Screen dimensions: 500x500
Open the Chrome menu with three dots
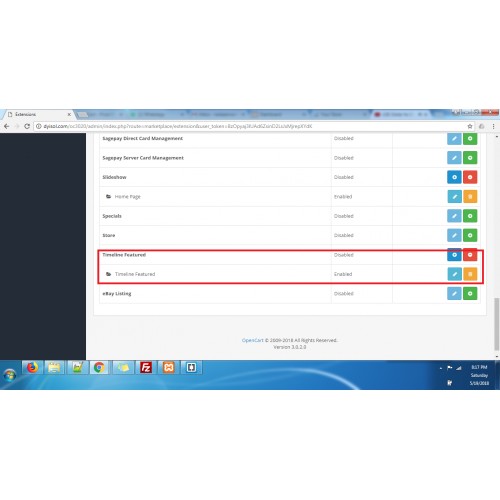click(493, 126)
